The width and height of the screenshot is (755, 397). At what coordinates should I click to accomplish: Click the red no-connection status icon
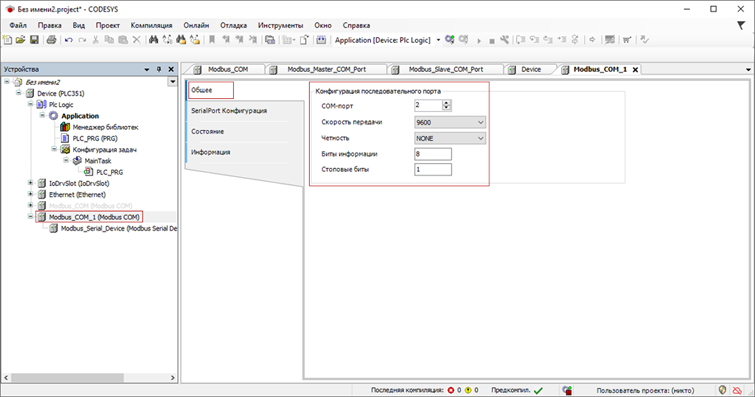(737, 390)
